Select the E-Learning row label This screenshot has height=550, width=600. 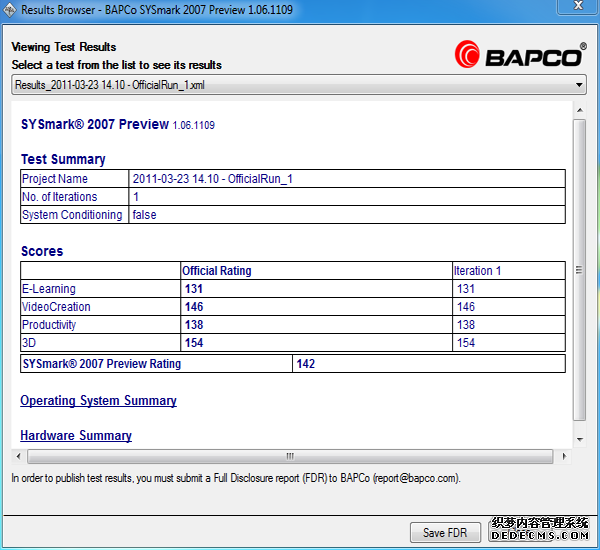pyautogui.click(x=49, y=289)
